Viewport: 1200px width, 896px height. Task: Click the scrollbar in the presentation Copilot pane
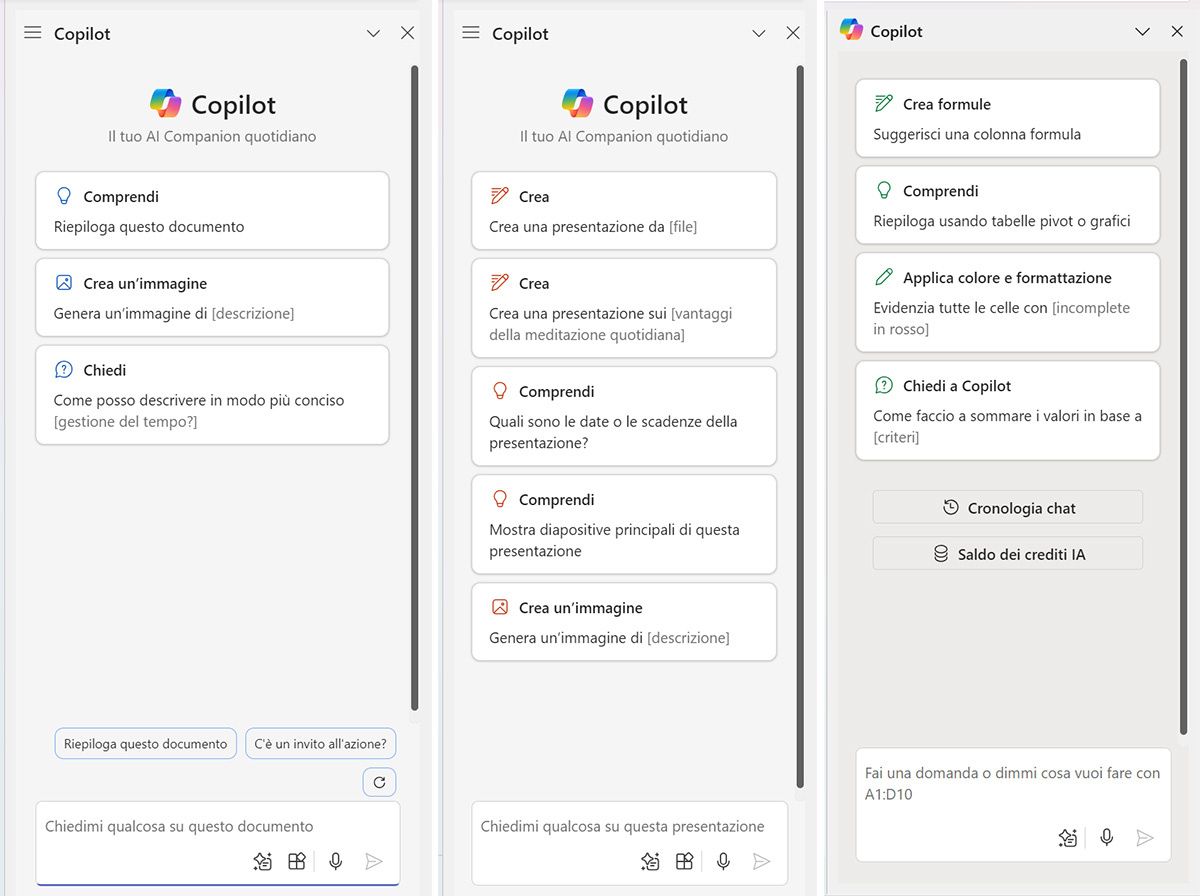(x=799, y=400)
